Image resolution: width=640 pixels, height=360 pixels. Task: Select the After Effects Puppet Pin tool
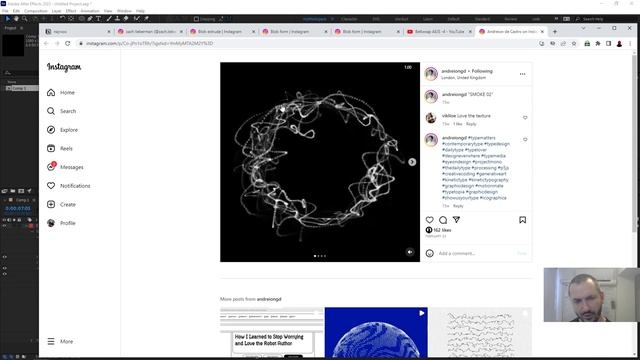pyautogui.click(x=146, y=19)
